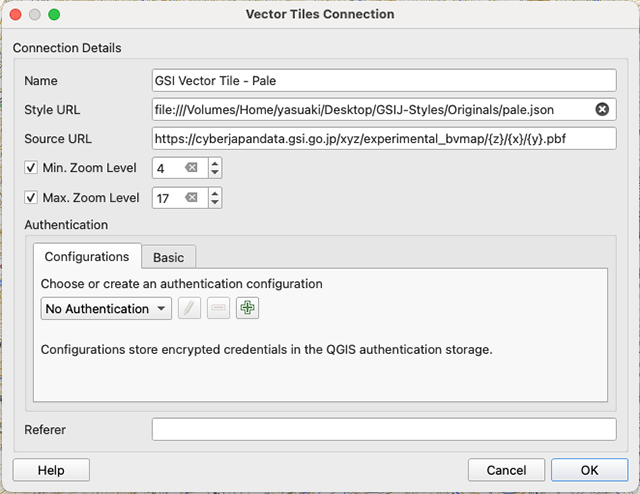
Task: Decrease Min. Zoom Level with down arrow
Action: tap(215, 173)
